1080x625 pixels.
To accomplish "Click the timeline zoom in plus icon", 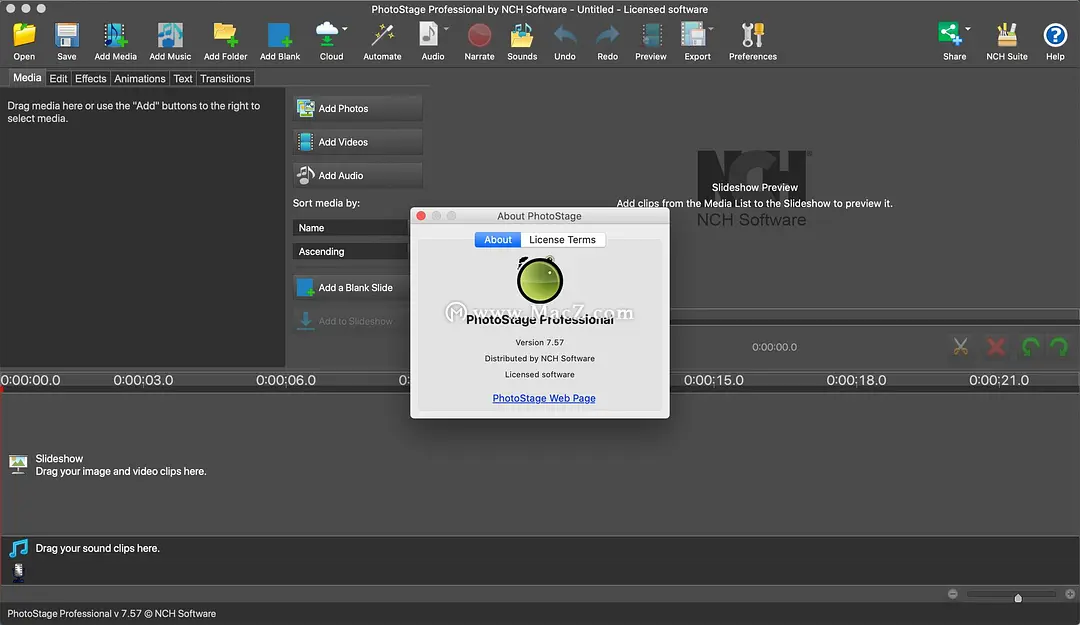I will tap(1070, 594).
